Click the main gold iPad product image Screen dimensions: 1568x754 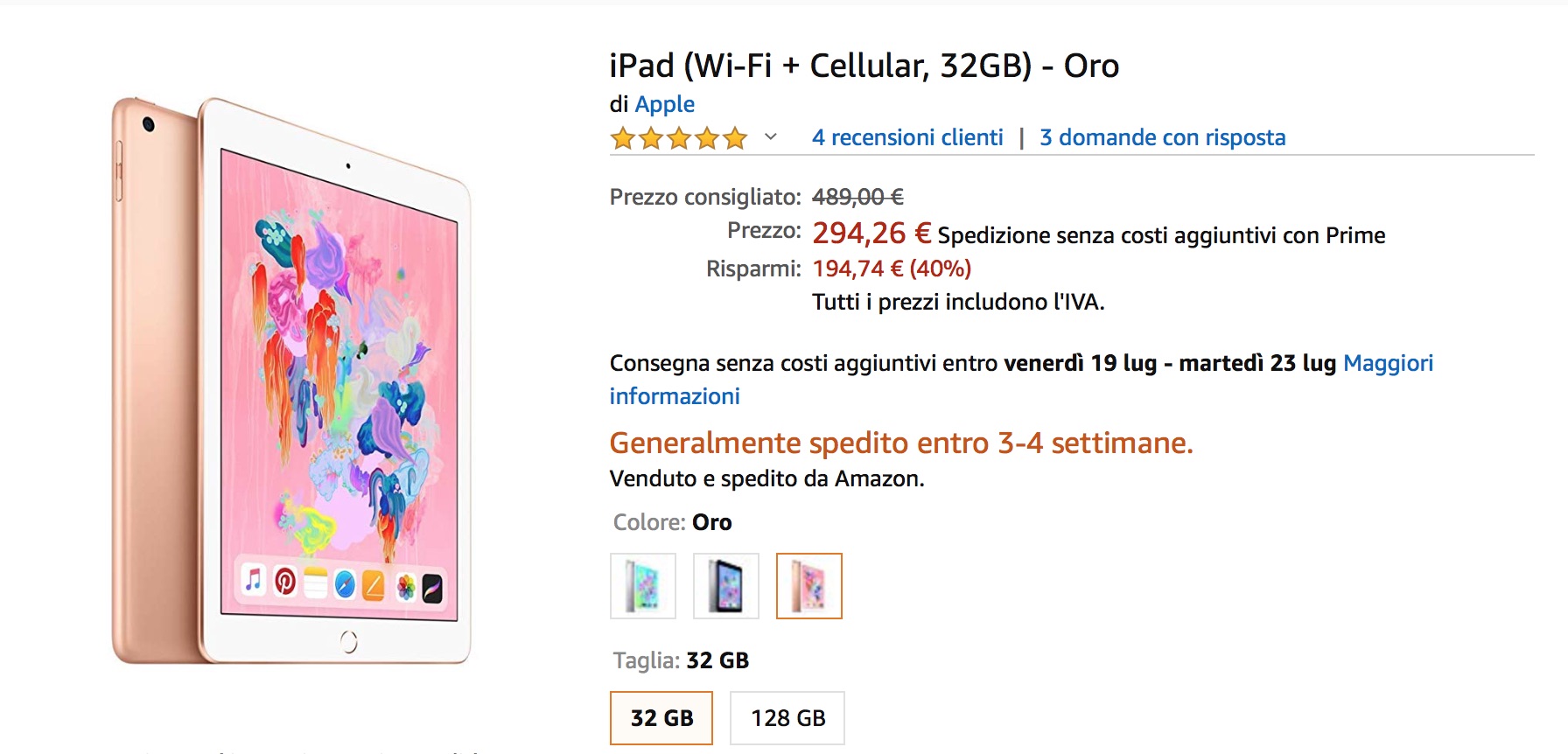point(289,376)
